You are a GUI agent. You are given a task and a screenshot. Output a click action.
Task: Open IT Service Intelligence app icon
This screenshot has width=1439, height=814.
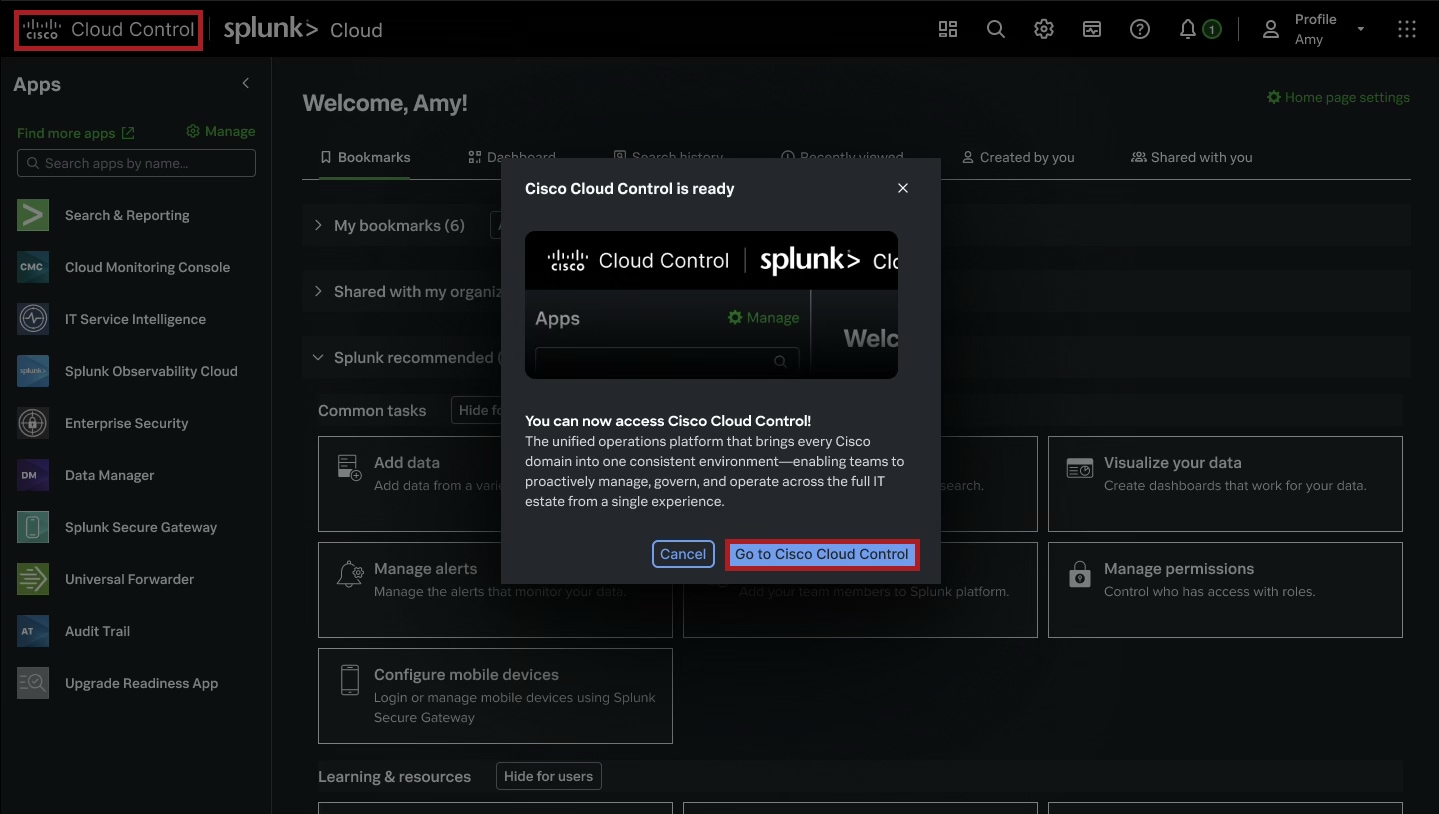33,319
